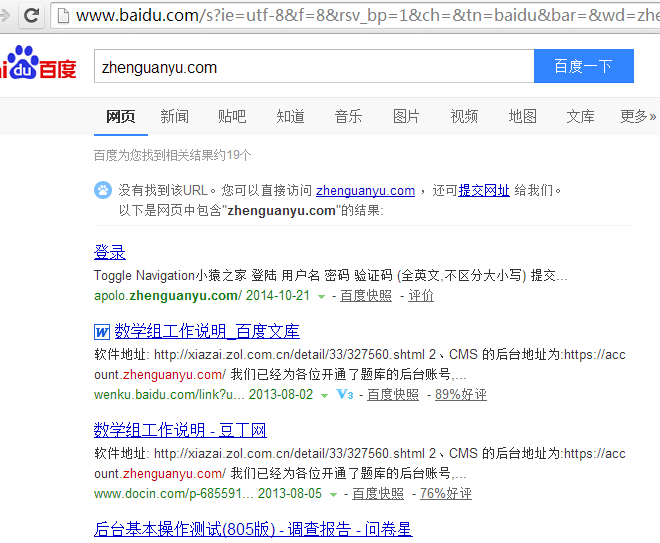Click the 76%好评 link

446,493
